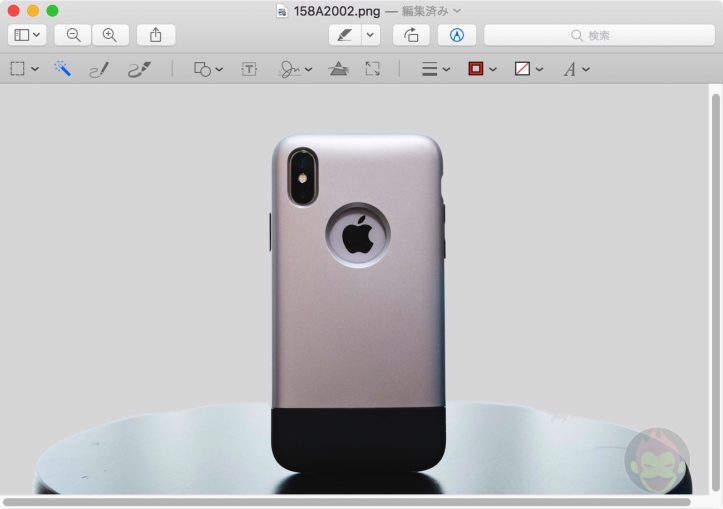This screenshot has width=723, height=509.
Task: Click the fill color swatch with slash
Action: 522,69
